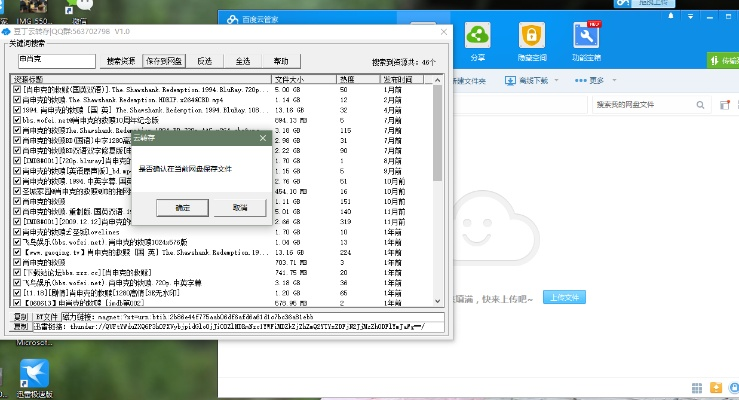Uncheck the first Shawshank Redemption BluRay 720p result
The width and height of the screenshot is (739, 400).
click(x=17, y=89)
